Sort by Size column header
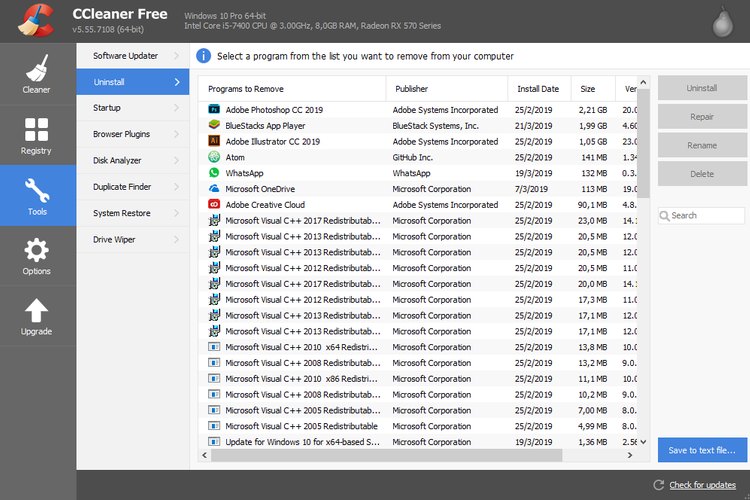Viewport: 750px width, 500px height. pyautogui.click(x=593, y=89)
